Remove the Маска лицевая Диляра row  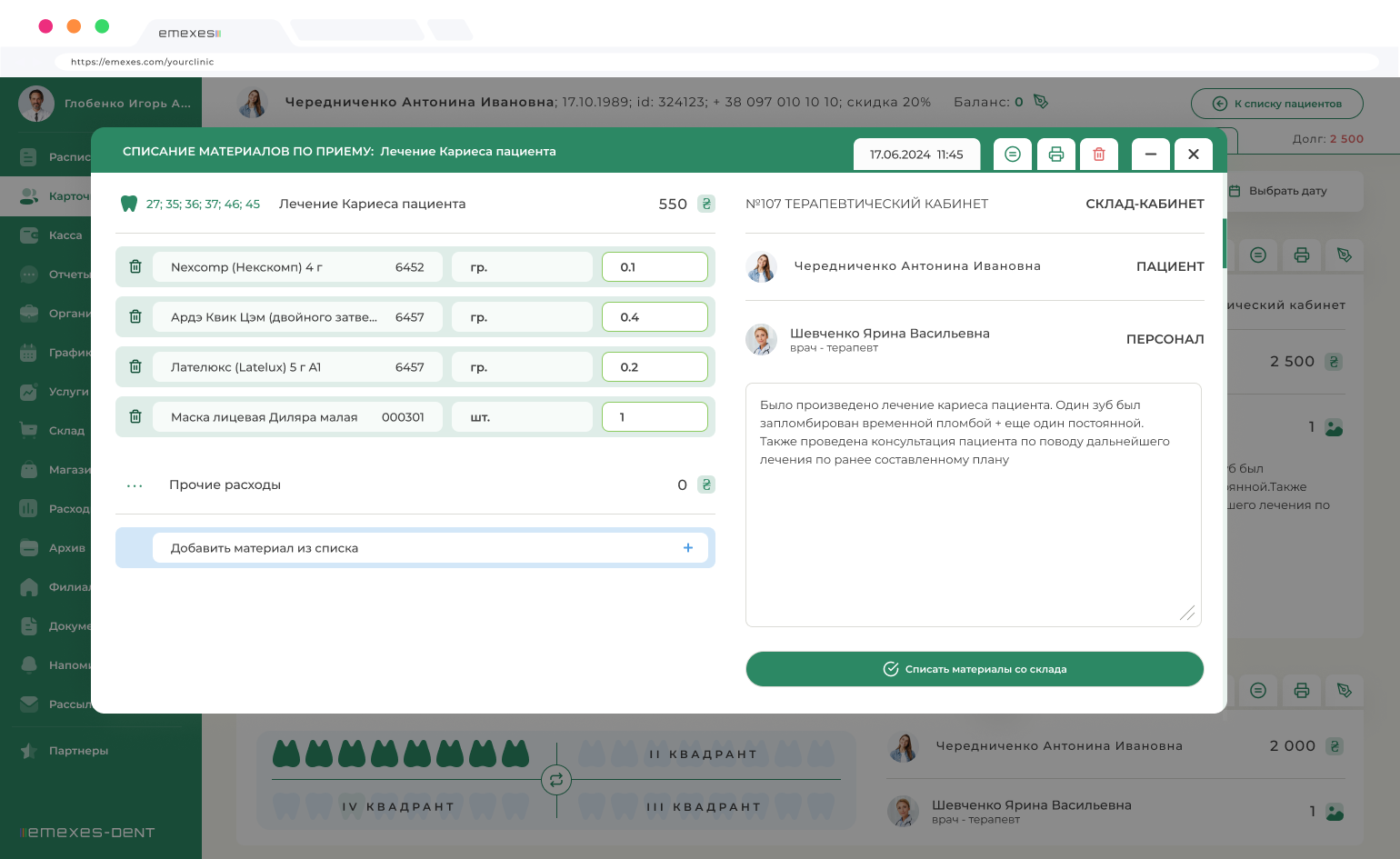[135, 417]
